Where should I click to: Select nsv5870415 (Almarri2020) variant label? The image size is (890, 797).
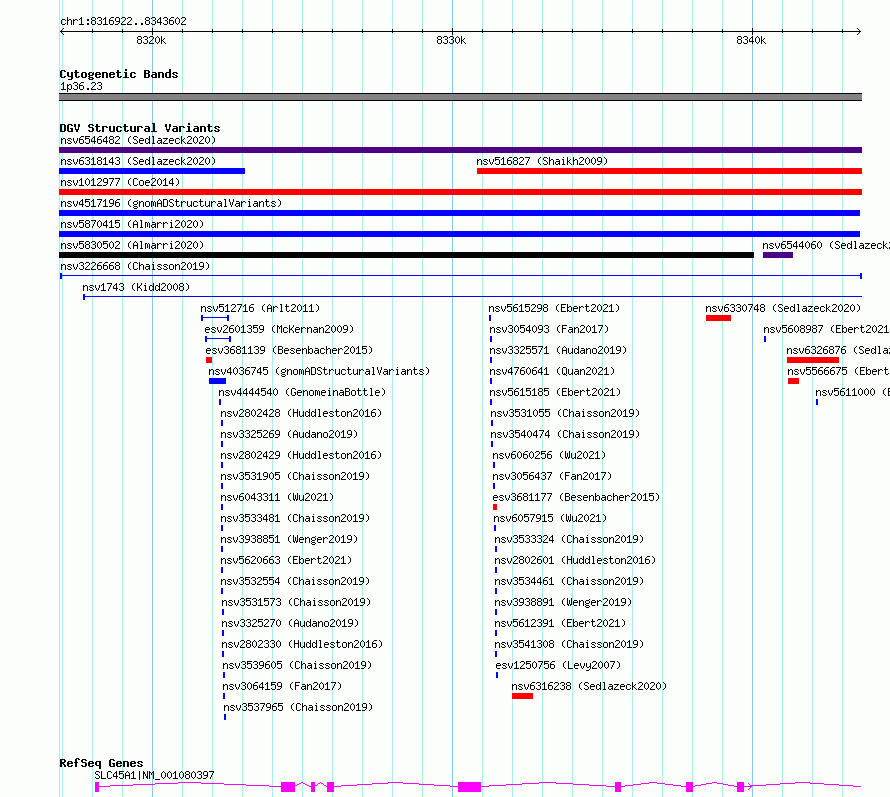click(132, 224)
